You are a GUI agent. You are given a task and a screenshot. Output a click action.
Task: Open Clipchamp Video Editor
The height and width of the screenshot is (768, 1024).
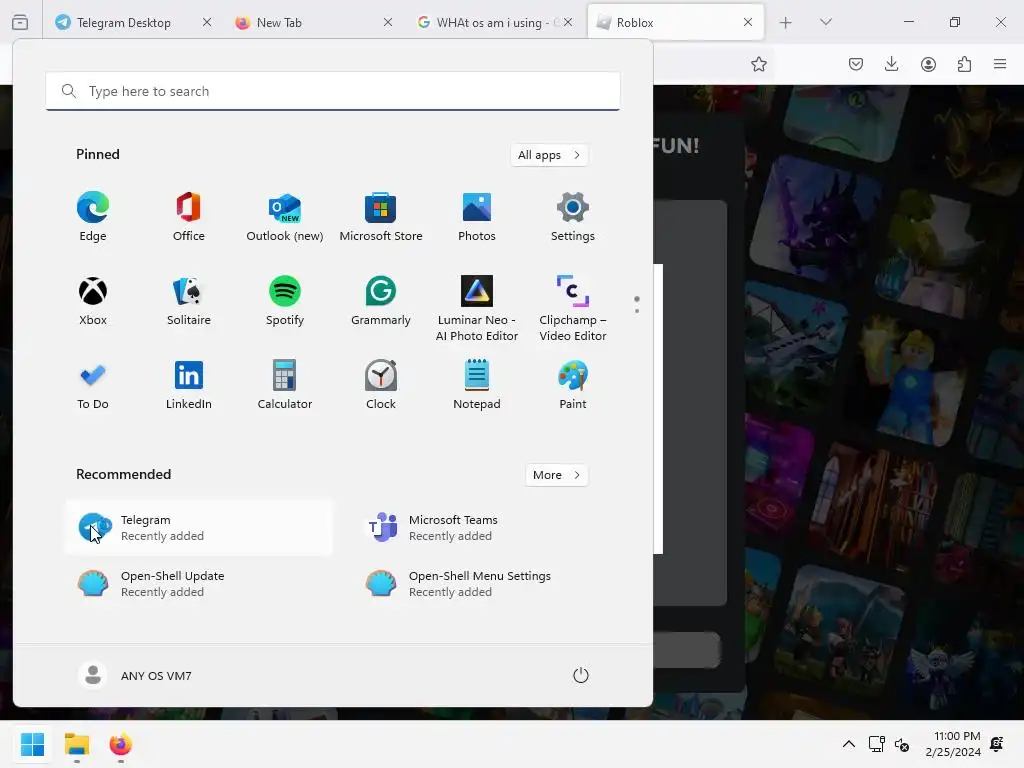[x=573, y=309]
